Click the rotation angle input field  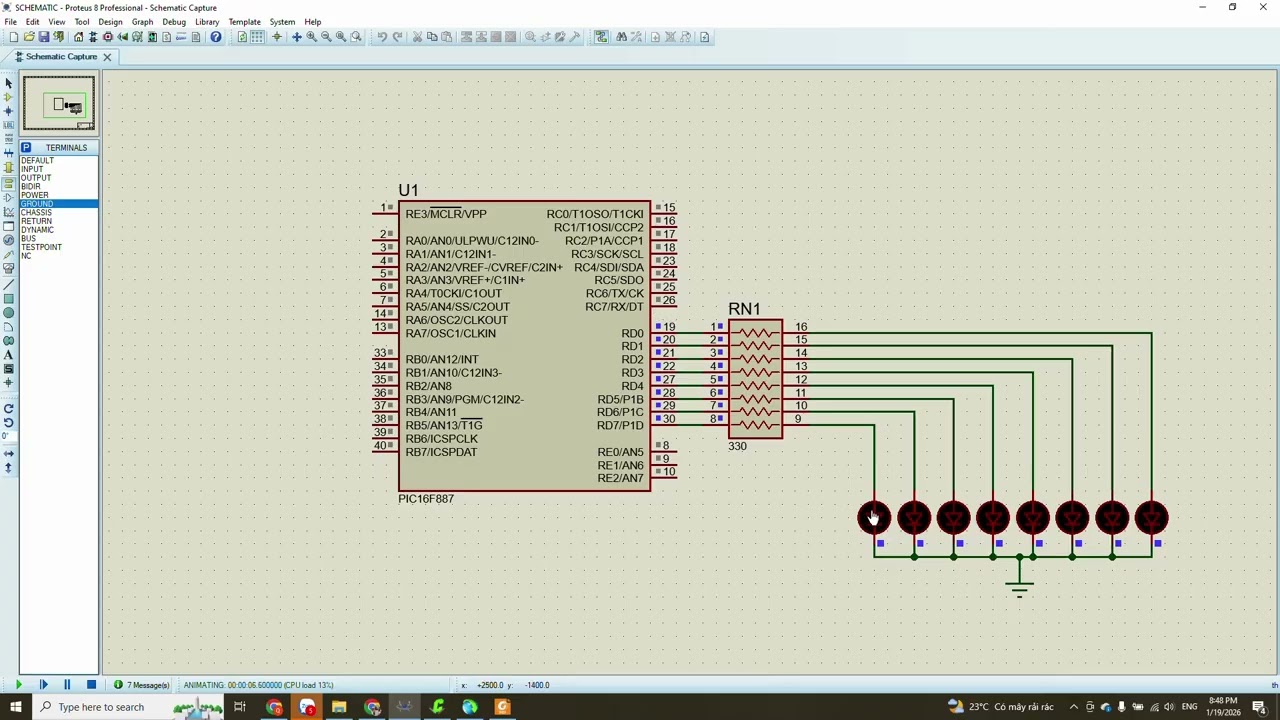9,437
